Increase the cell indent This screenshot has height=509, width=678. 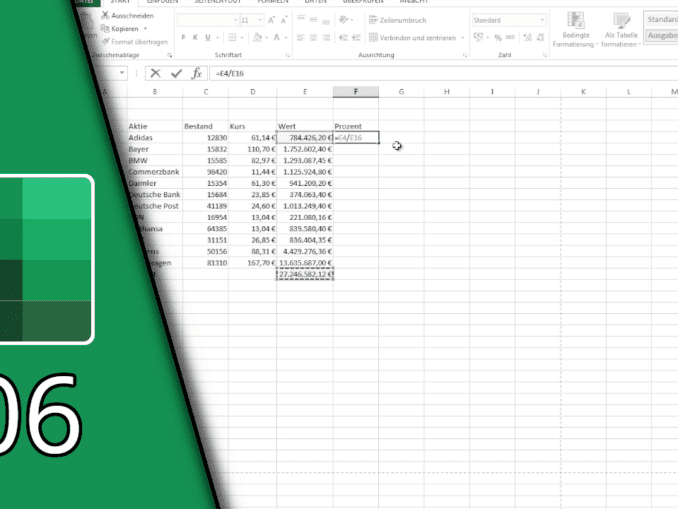point(356,38)
